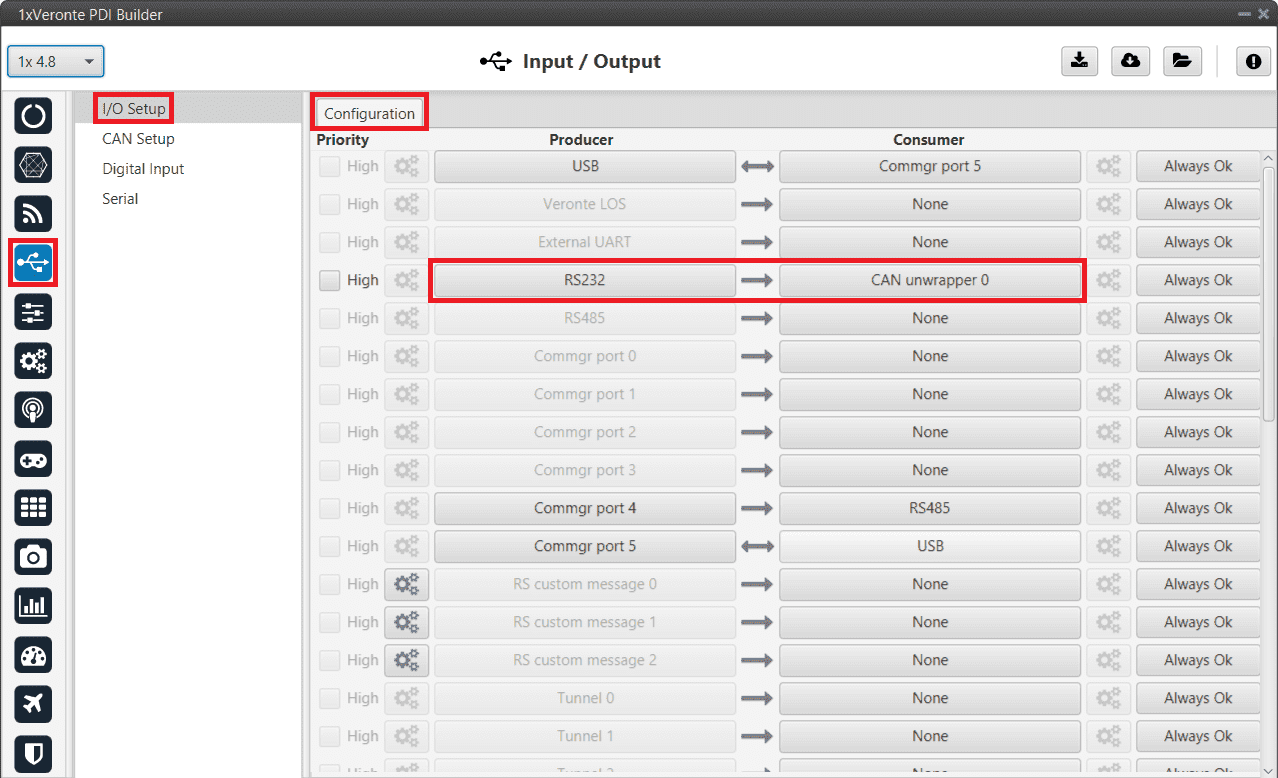The image size is (1278, 778).
Task: Open CAN unwrapper 0 consumer selector
Action: pyautogui.click(x=929, y=281)
